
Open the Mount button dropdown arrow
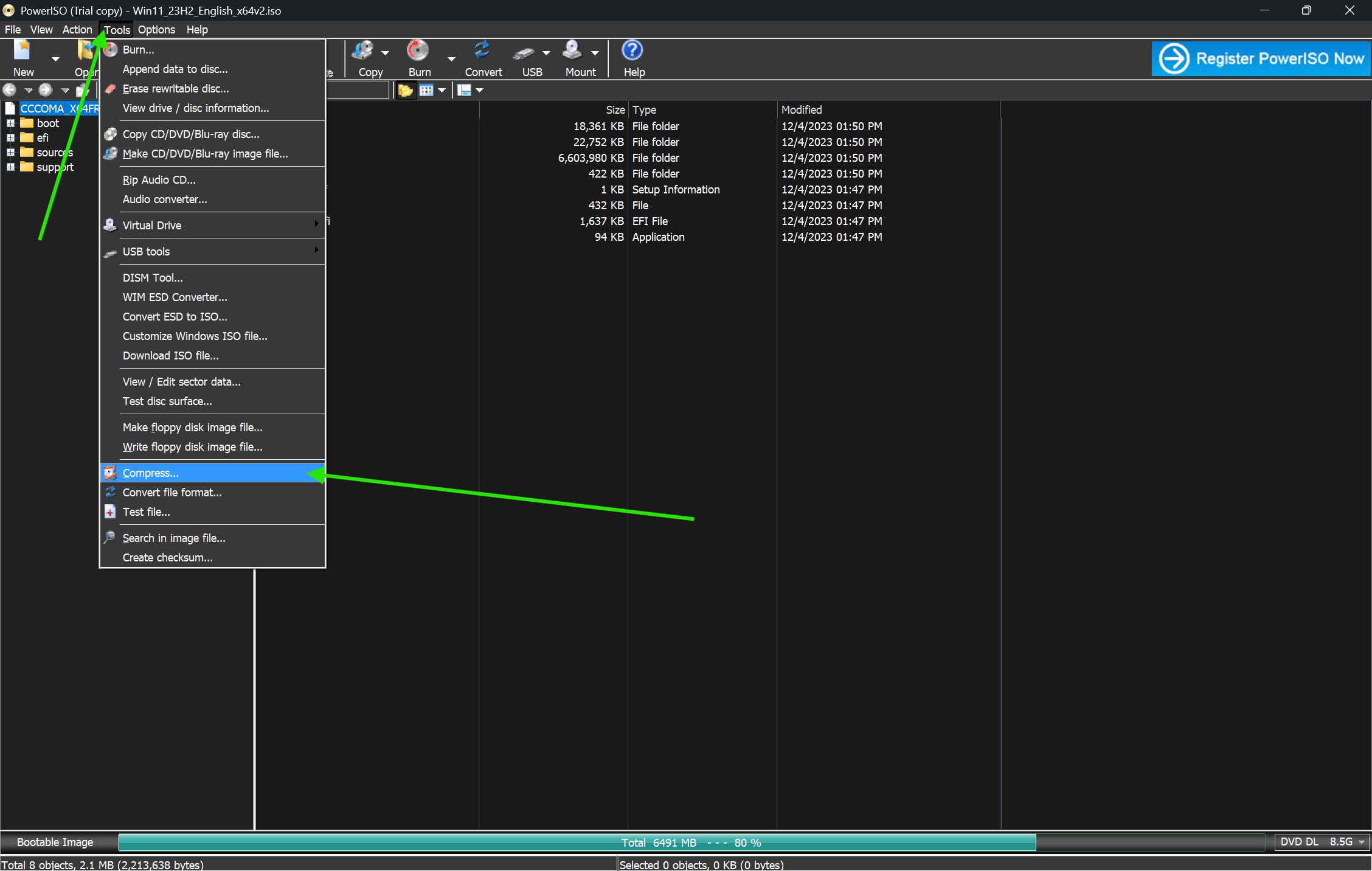tap(595, 54)
